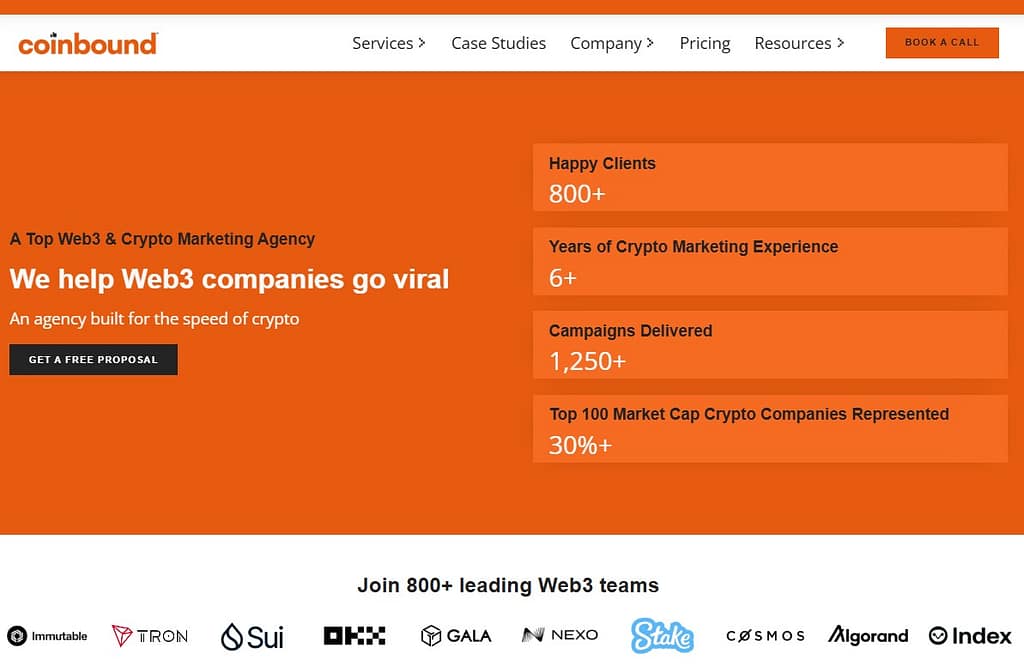Click the Coinbound logo
The width and height of the screenshot is (1024, 667).
[x=88, y=43]
